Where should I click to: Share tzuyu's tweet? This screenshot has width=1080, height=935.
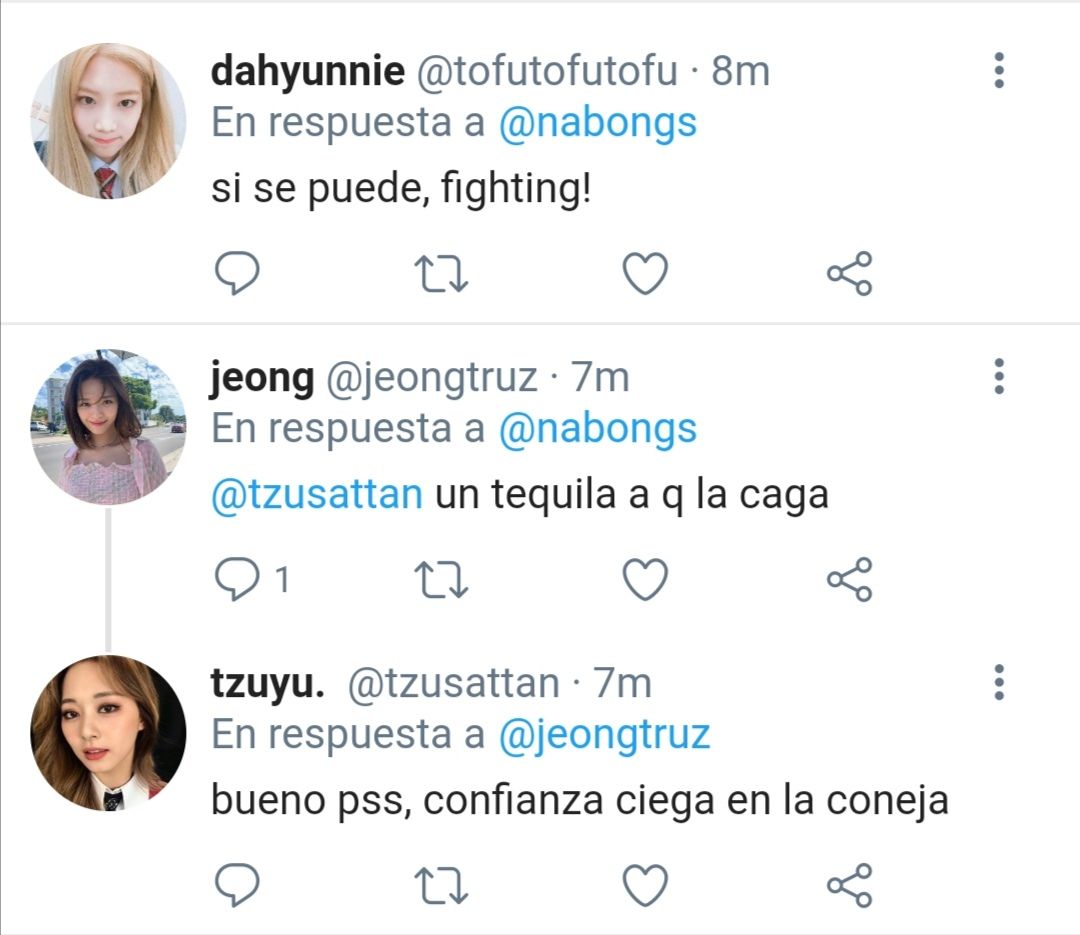(850, 885)
